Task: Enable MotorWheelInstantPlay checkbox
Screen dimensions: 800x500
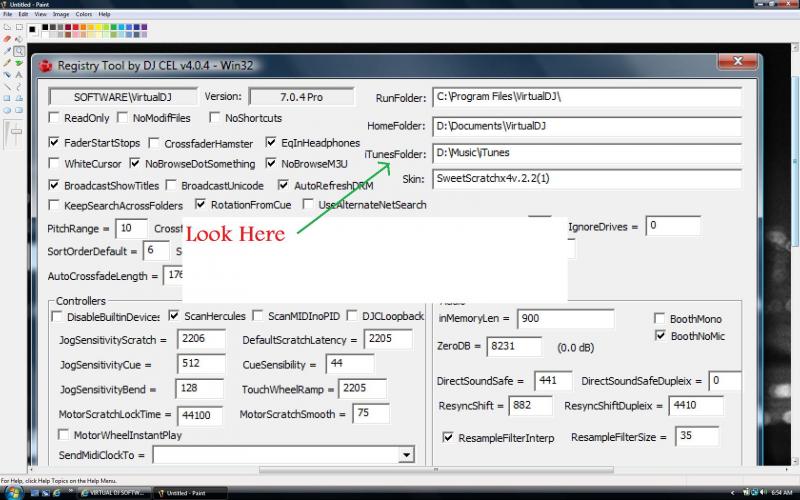Action: (x=63, y=435)
